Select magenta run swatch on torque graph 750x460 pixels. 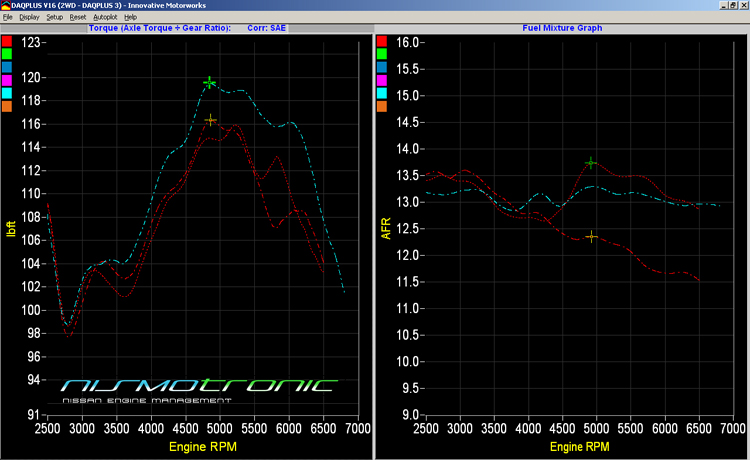pyautogui.click(x=7, y=80)
